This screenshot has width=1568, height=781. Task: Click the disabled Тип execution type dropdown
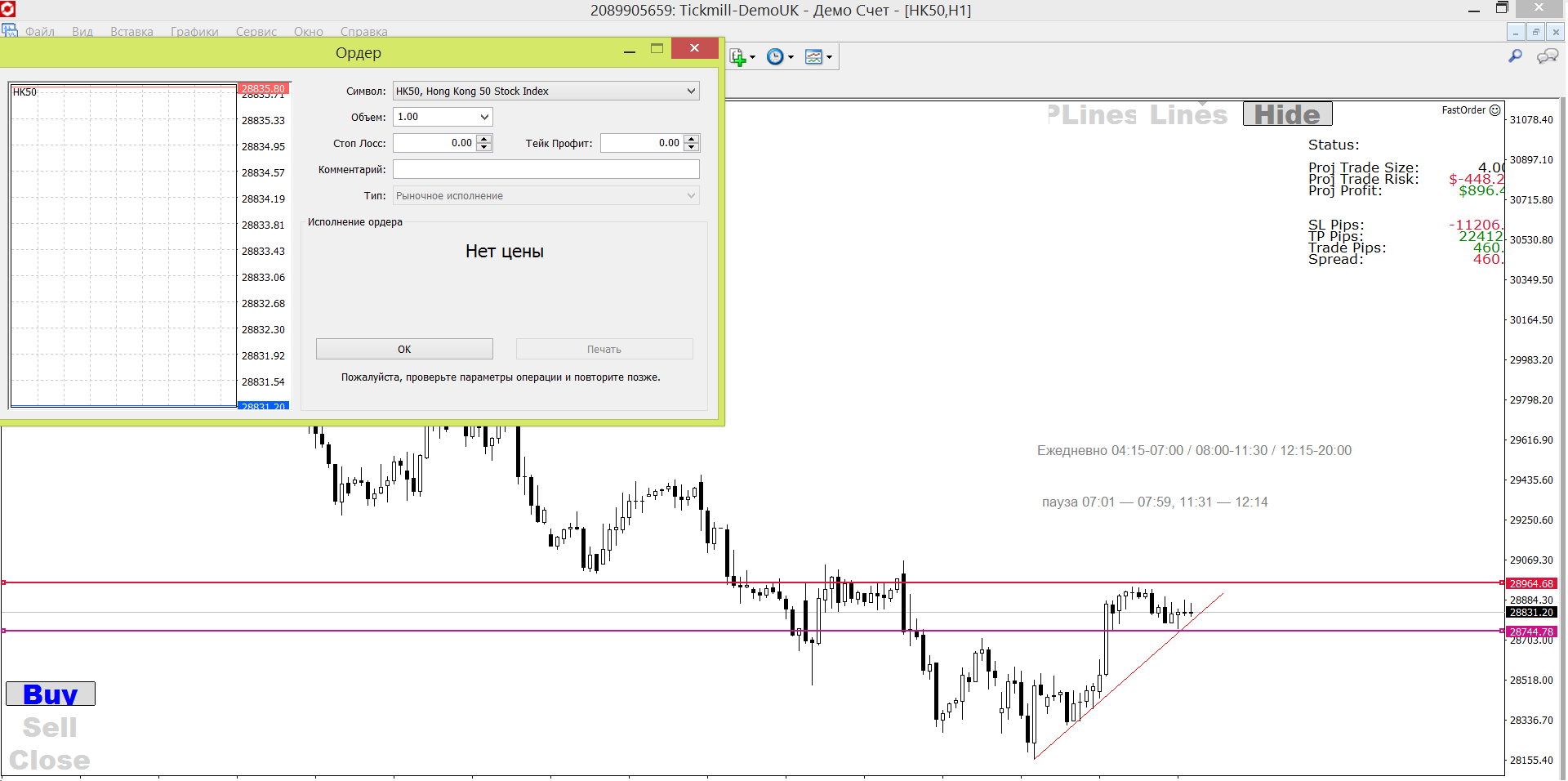tap(546, 195)
